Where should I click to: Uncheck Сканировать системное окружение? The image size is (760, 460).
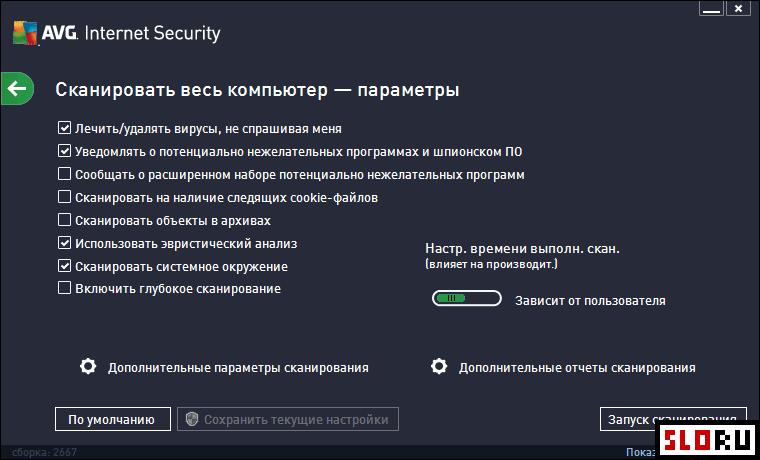[64, 266]
